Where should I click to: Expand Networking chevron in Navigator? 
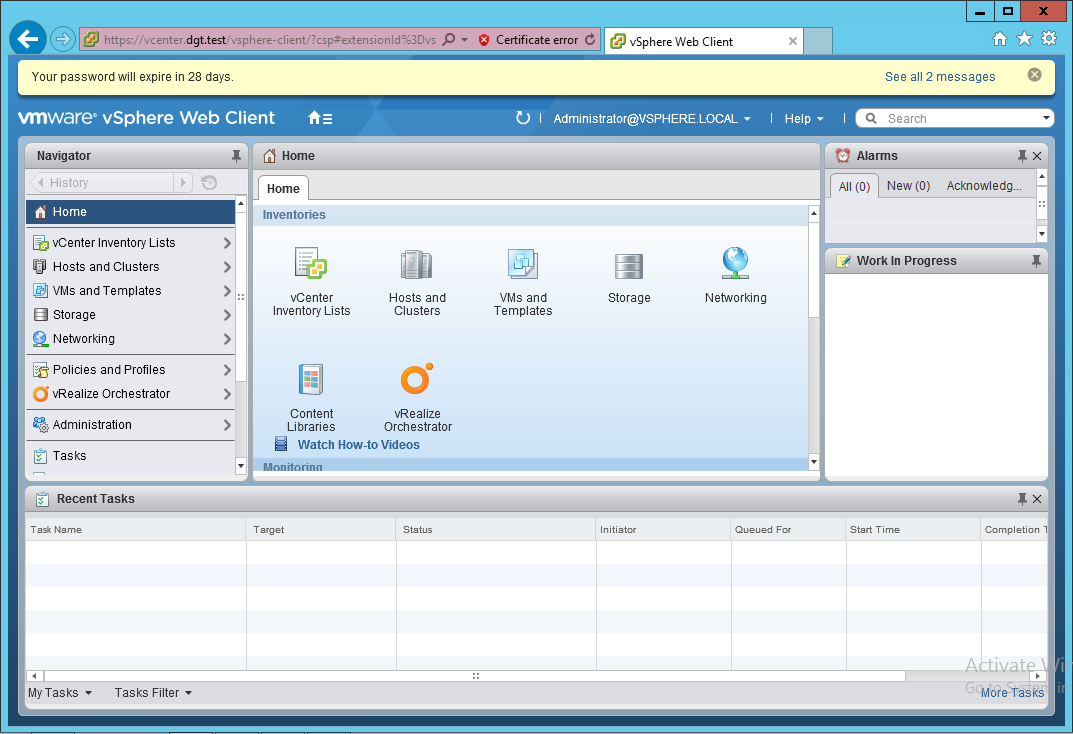click(x=227, y=339)
